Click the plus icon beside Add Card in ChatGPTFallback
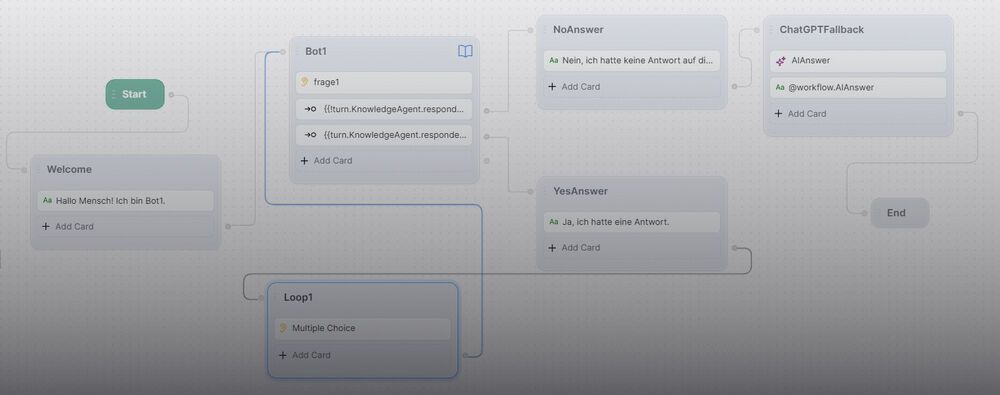 pyautogui.click(x=778, y=114)
